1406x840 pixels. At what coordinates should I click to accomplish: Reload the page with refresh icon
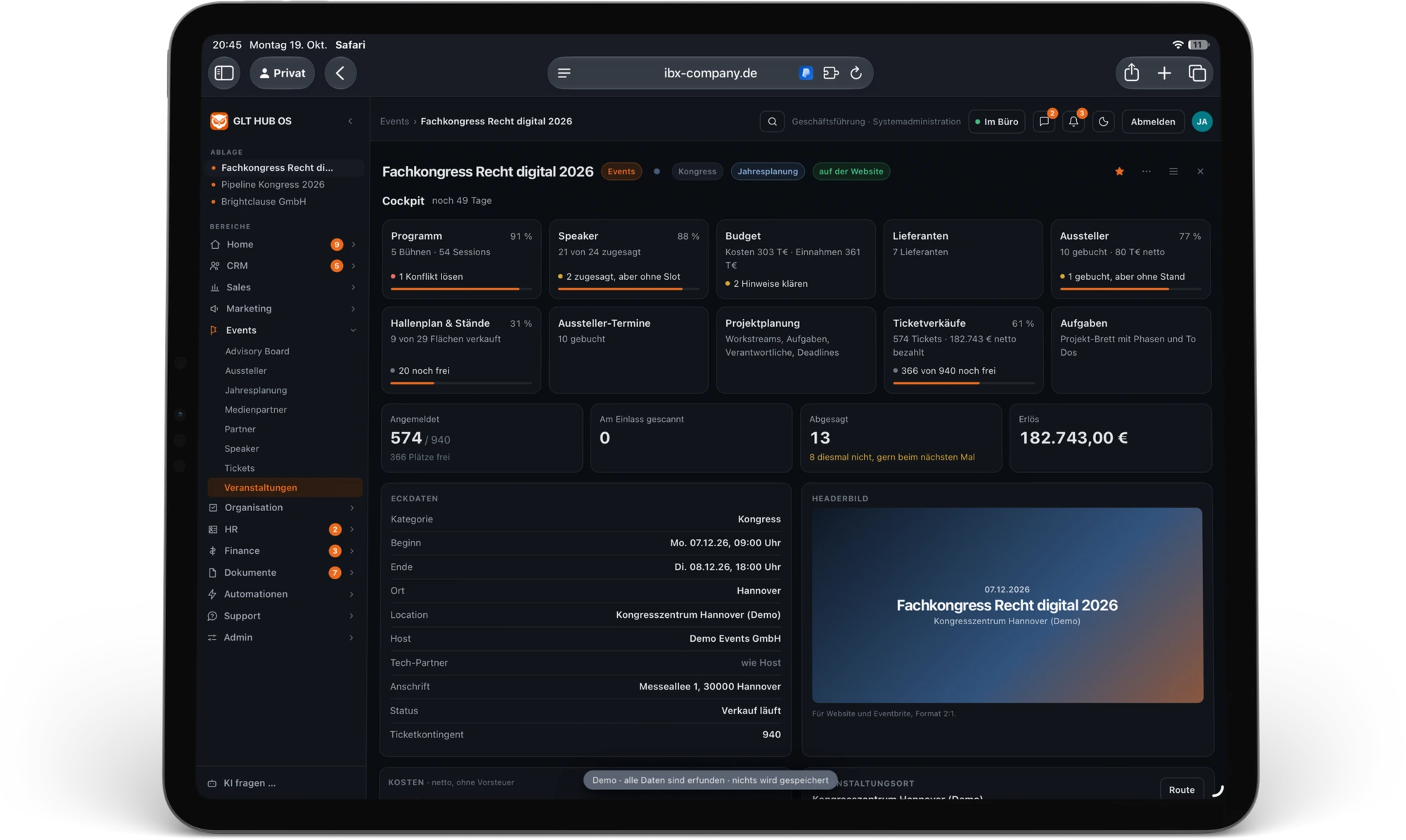coord(856,73)
